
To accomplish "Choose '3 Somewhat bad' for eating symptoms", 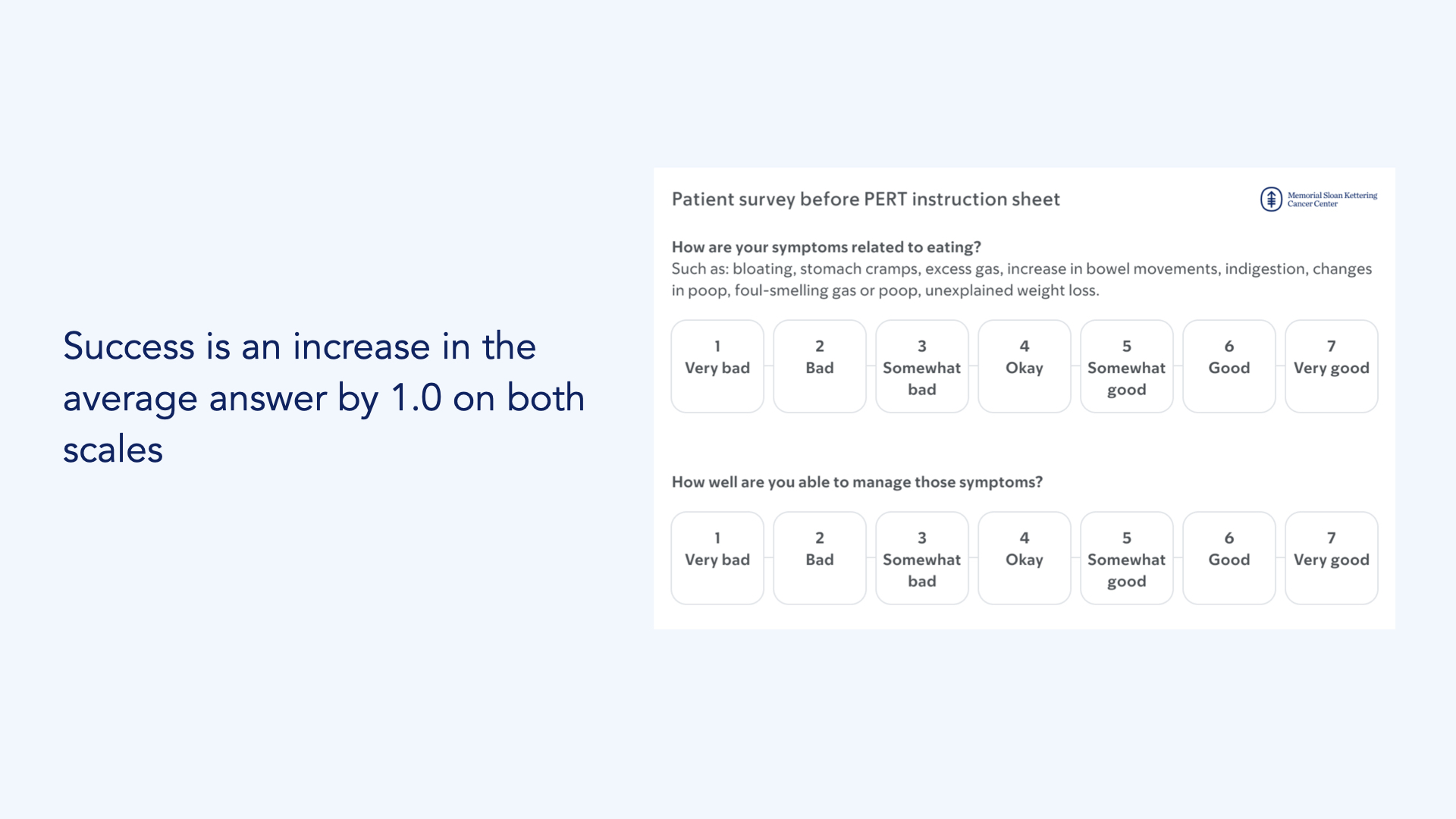I will pyautogui.click(x=921, y=366).
